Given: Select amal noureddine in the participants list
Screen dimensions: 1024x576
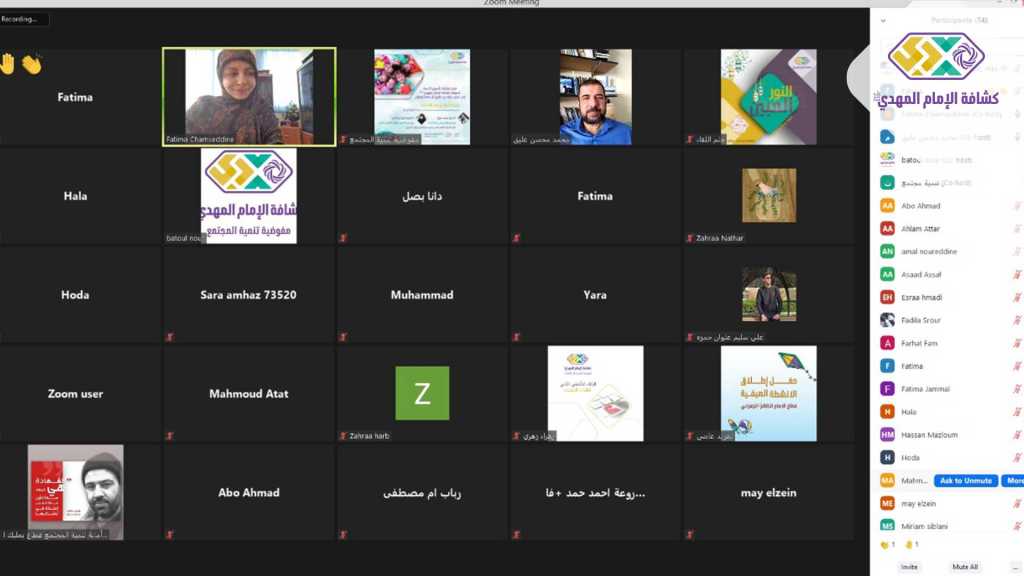Looking at the screenshot, I should pyautogui.click(x=928, y=251).
